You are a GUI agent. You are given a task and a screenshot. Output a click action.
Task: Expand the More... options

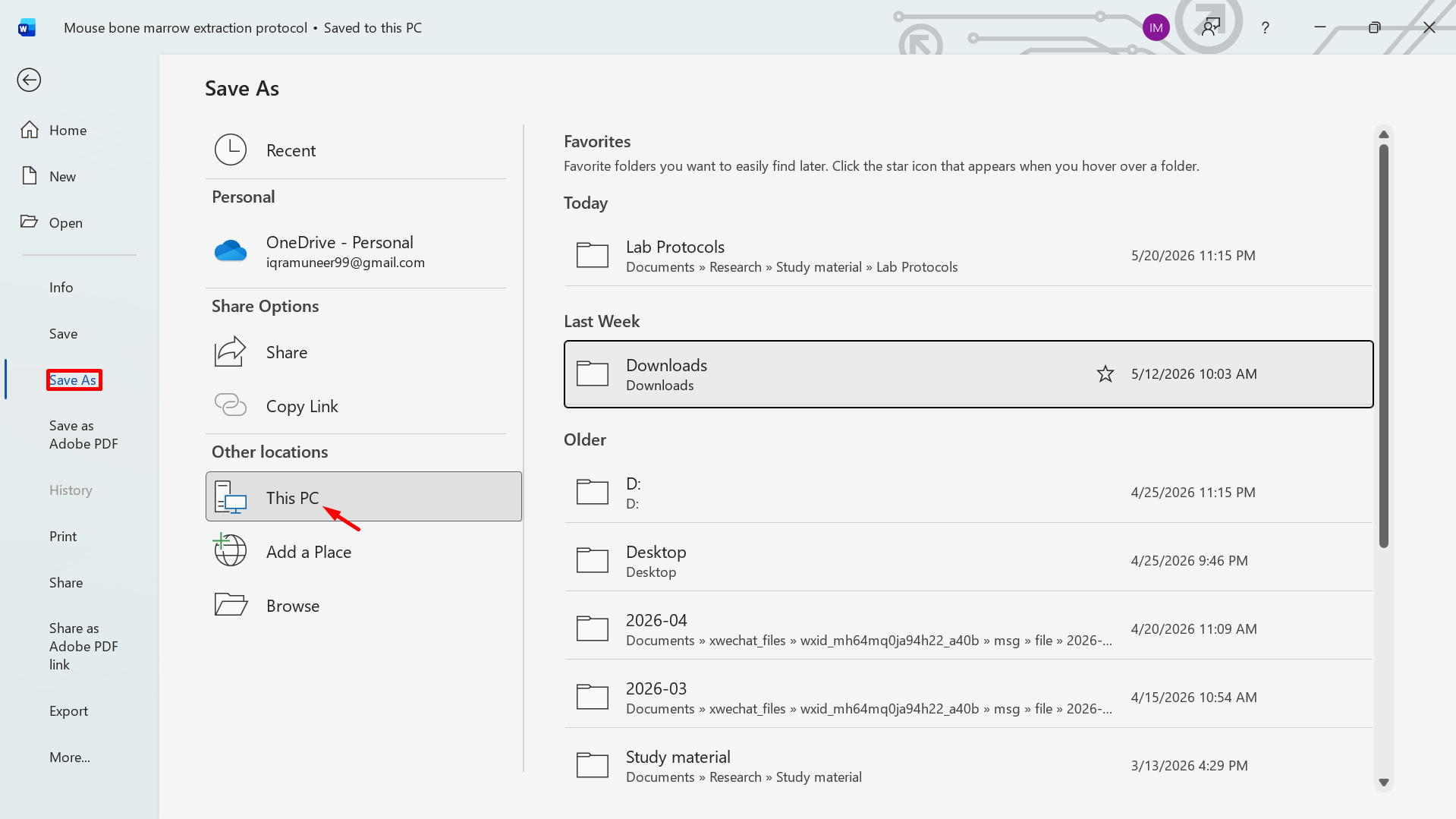pos(70,757)
